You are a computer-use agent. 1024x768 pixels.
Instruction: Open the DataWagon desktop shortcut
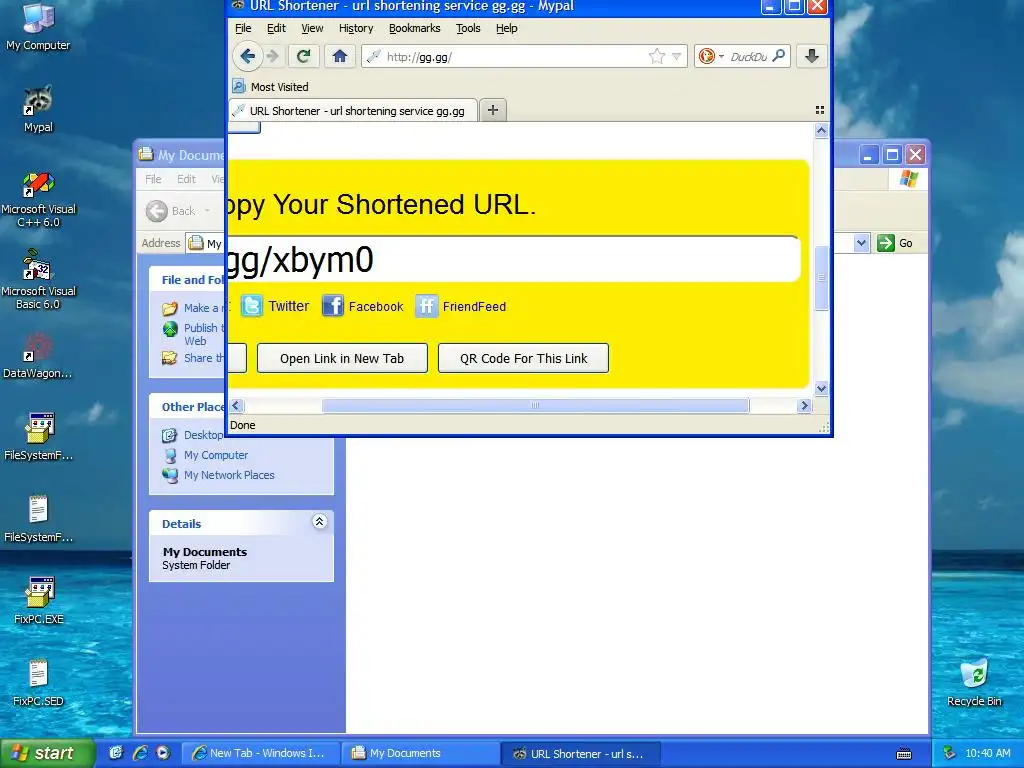pyautogui.click(x=38, y=356)
